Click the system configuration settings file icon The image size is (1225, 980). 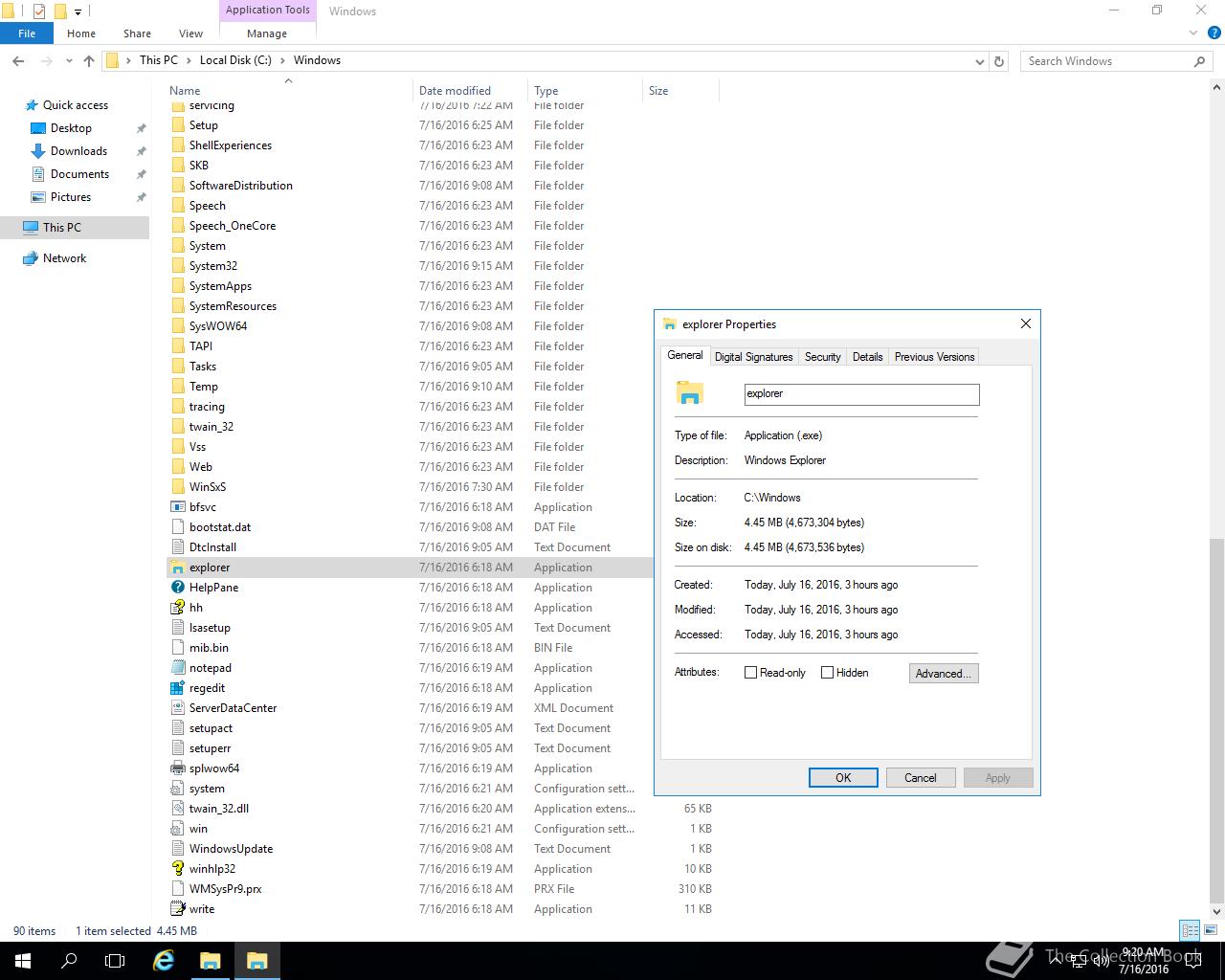[177, 789]
